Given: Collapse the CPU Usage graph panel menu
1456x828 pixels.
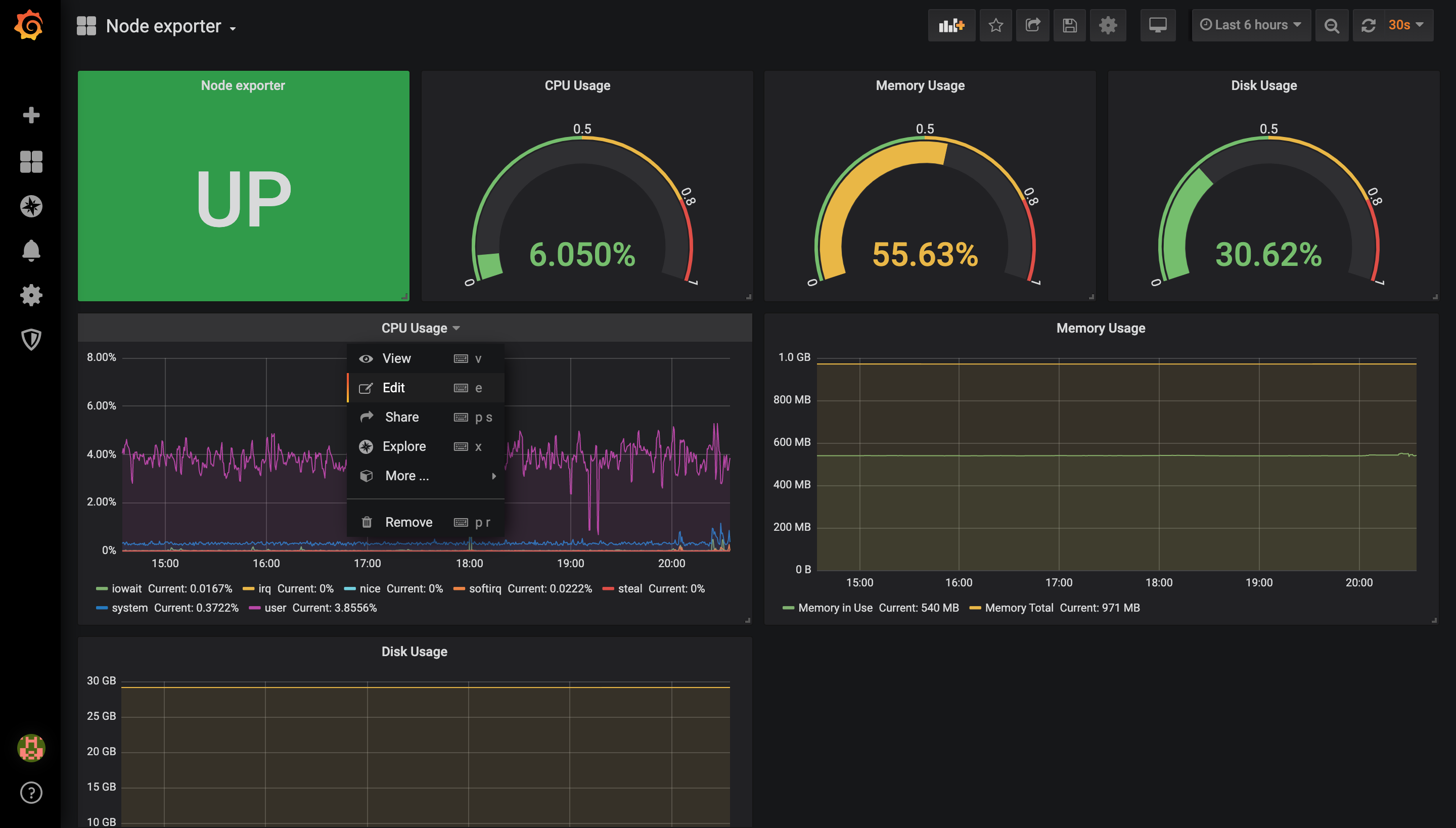Looking at the screenshot, I should tap(420, 328).
